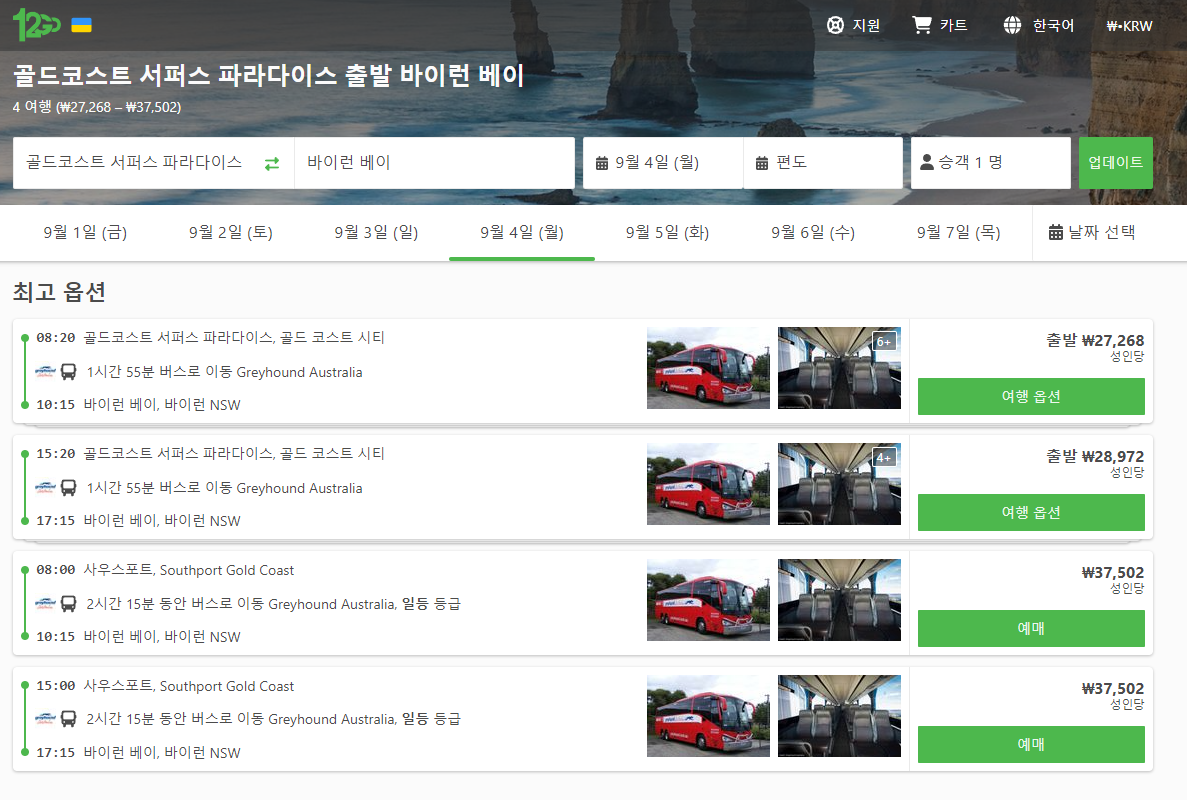
Task: Select the 9월 3일 (일) tab
Action: pos(376,232)
